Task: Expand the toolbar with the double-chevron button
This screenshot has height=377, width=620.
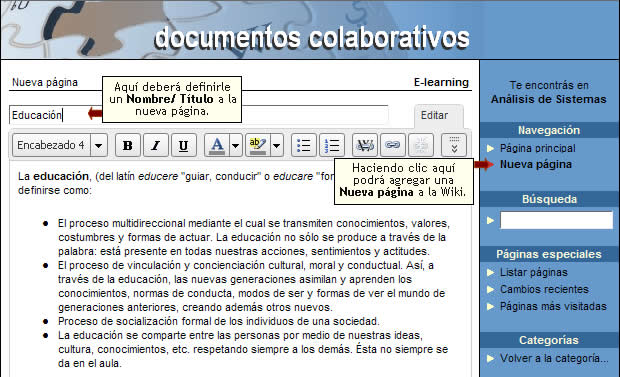Action: pos(454,145)
